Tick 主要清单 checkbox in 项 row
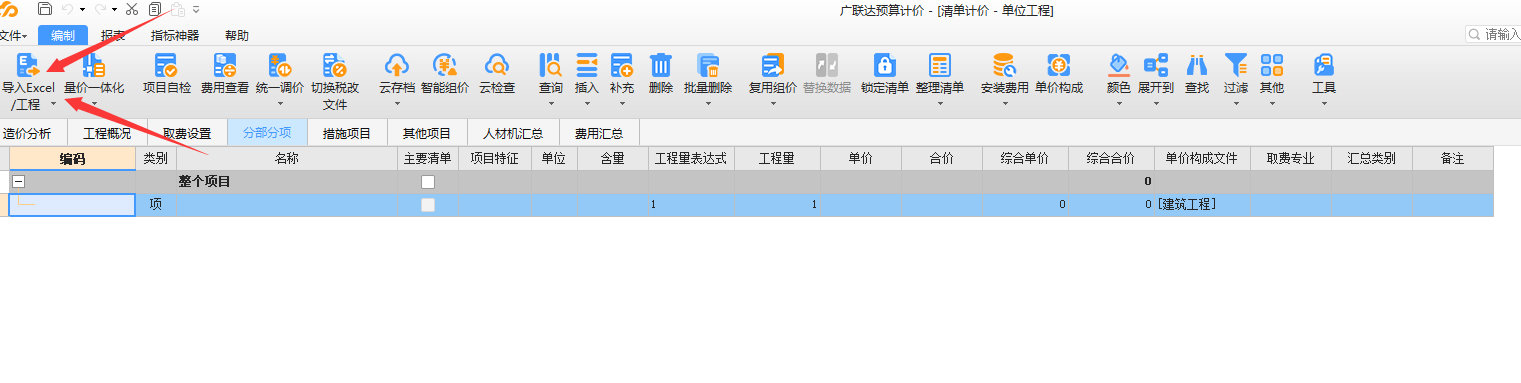Image resolution: width=1521 pixels, height=383 pixels. click(428, 204)
